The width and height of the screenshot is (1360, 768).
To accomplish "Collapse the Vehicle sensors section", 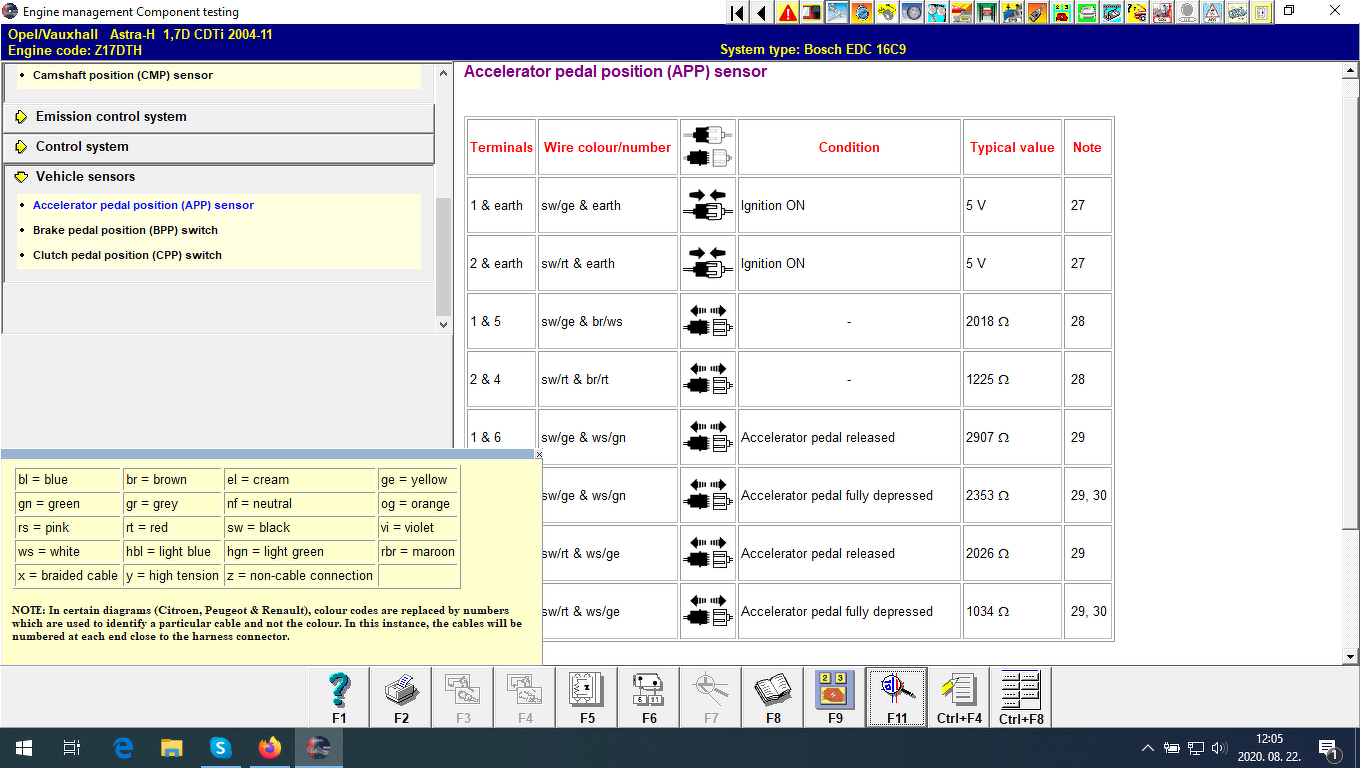I will pyautogui.click(x=219, y=177).
